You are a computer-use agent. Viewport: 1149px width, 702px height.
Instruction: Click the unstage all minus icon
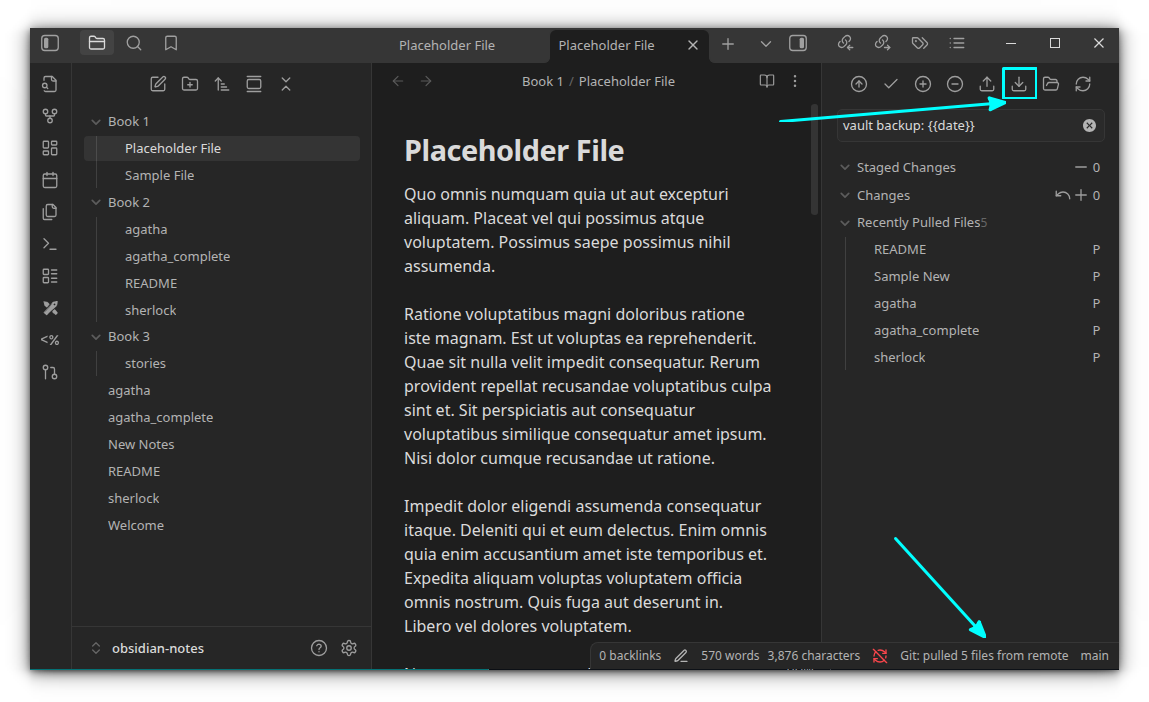(x=954, y=84)
